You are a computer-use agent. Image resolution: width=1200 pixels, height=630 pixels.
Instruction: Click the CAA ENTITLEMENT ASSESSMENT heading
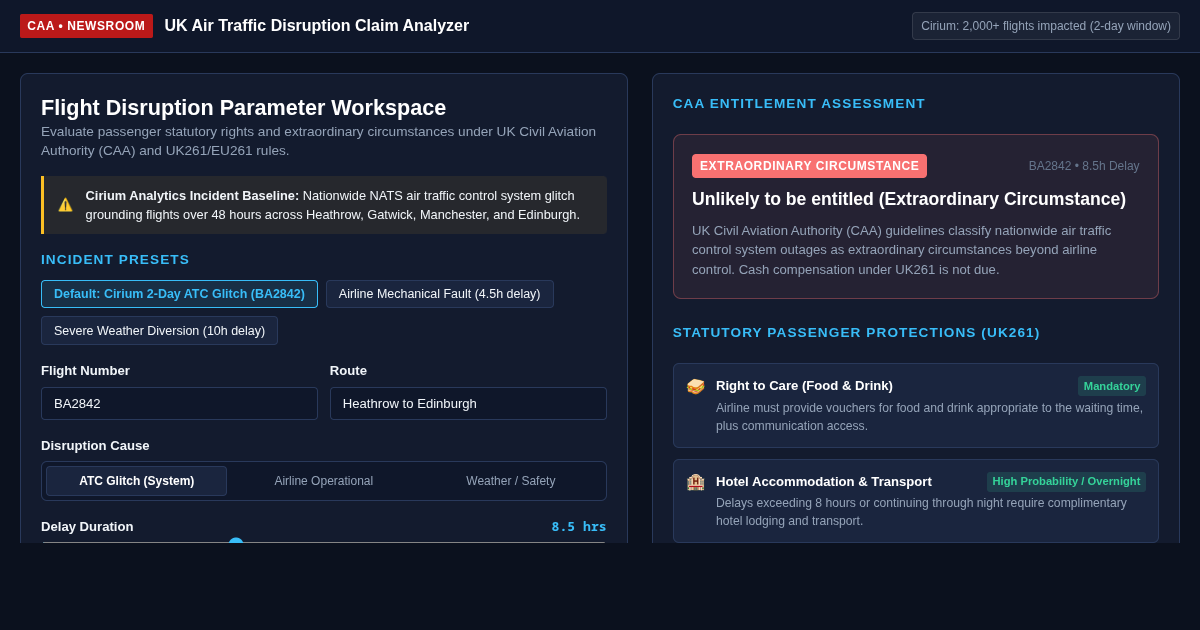coord(799,104)
